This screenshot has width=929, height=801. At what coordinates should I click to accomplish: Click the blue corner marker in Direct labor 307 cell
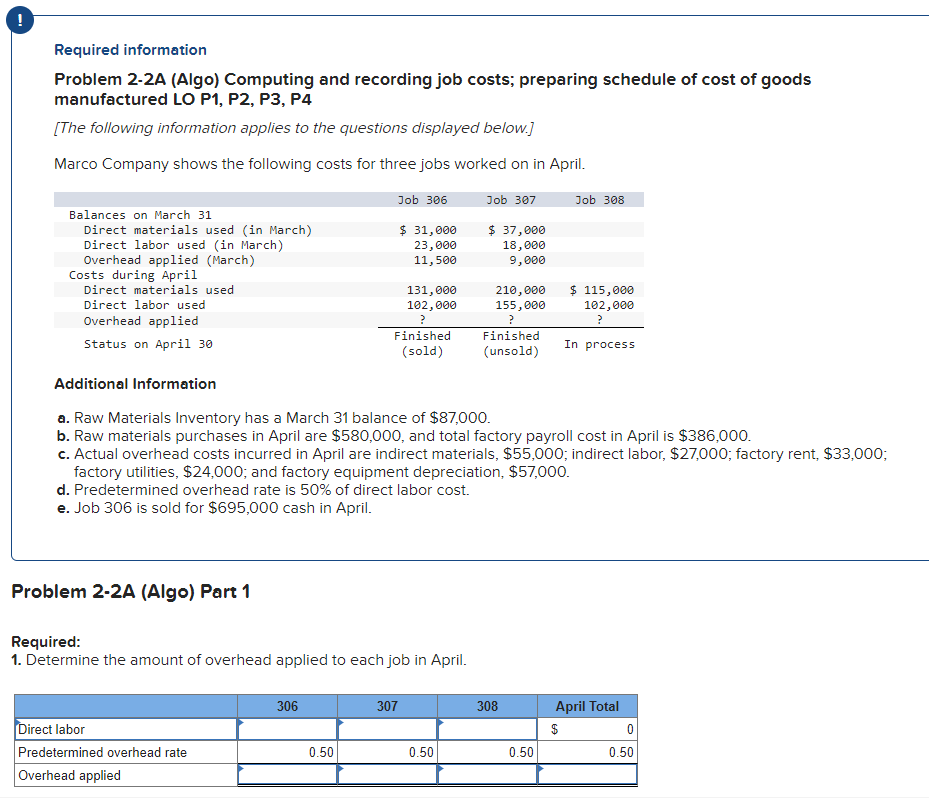(340, 724)
